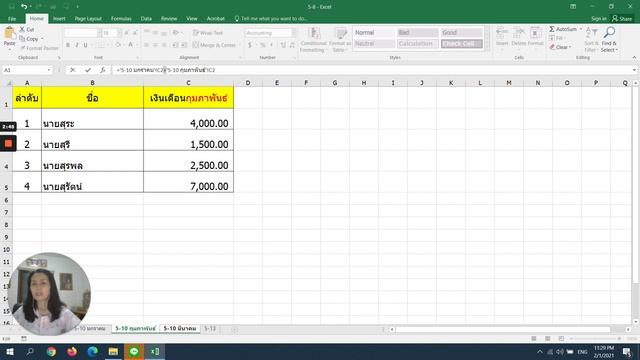Open Chrome from the taskbar
640x360 pixels.
[51, 351]
